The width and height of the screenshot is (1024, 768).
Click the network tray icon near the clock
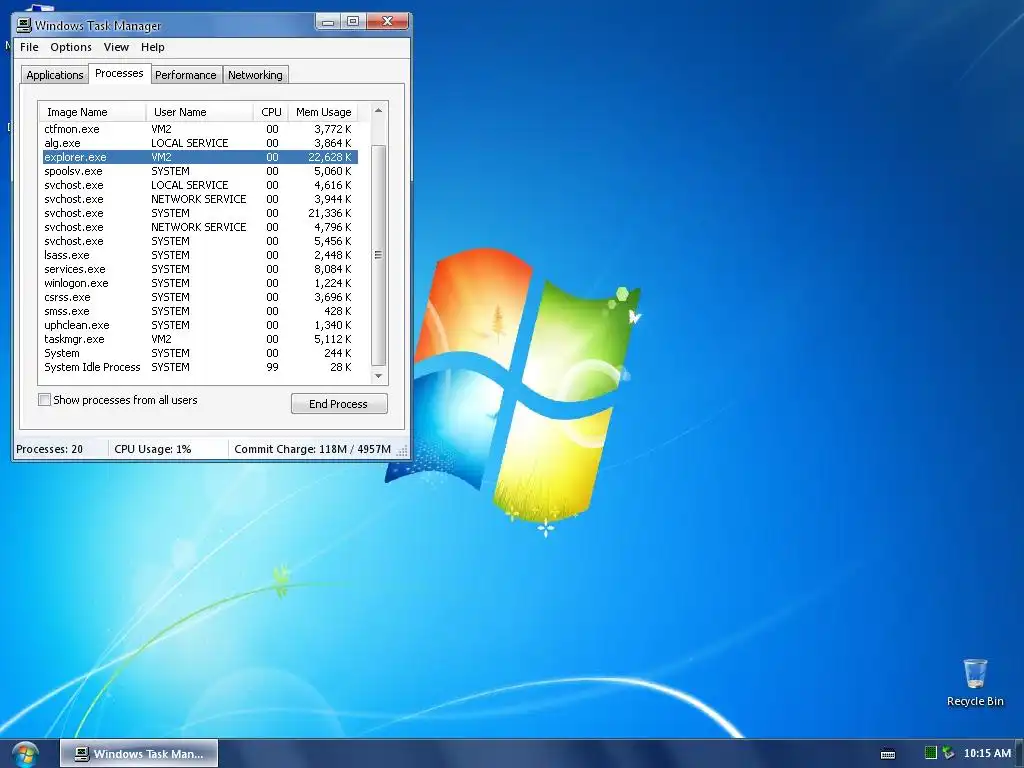(x=948, y=753)
